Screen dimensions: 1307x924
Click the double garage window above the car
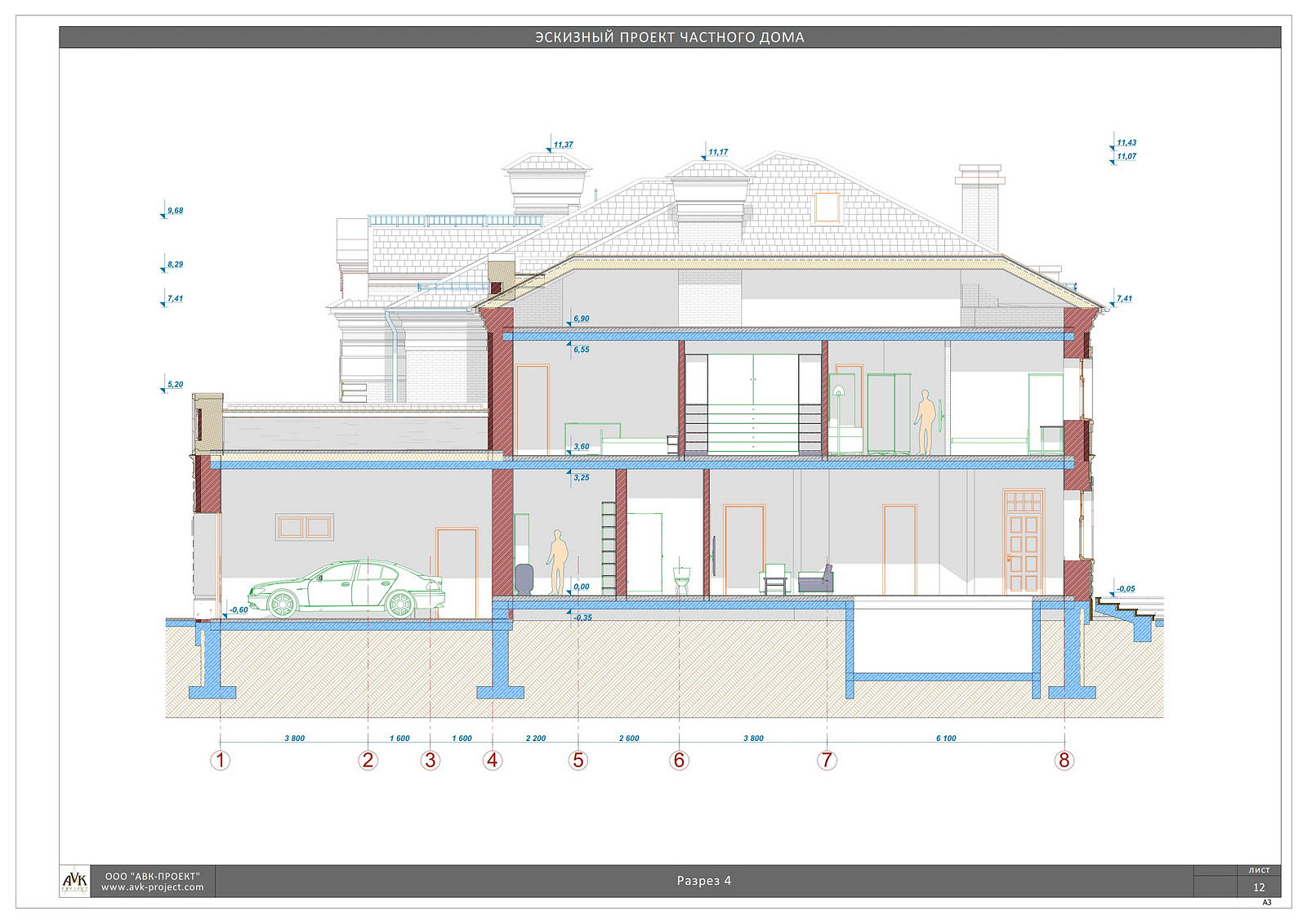pyautogui.click(x=304, y=527)
